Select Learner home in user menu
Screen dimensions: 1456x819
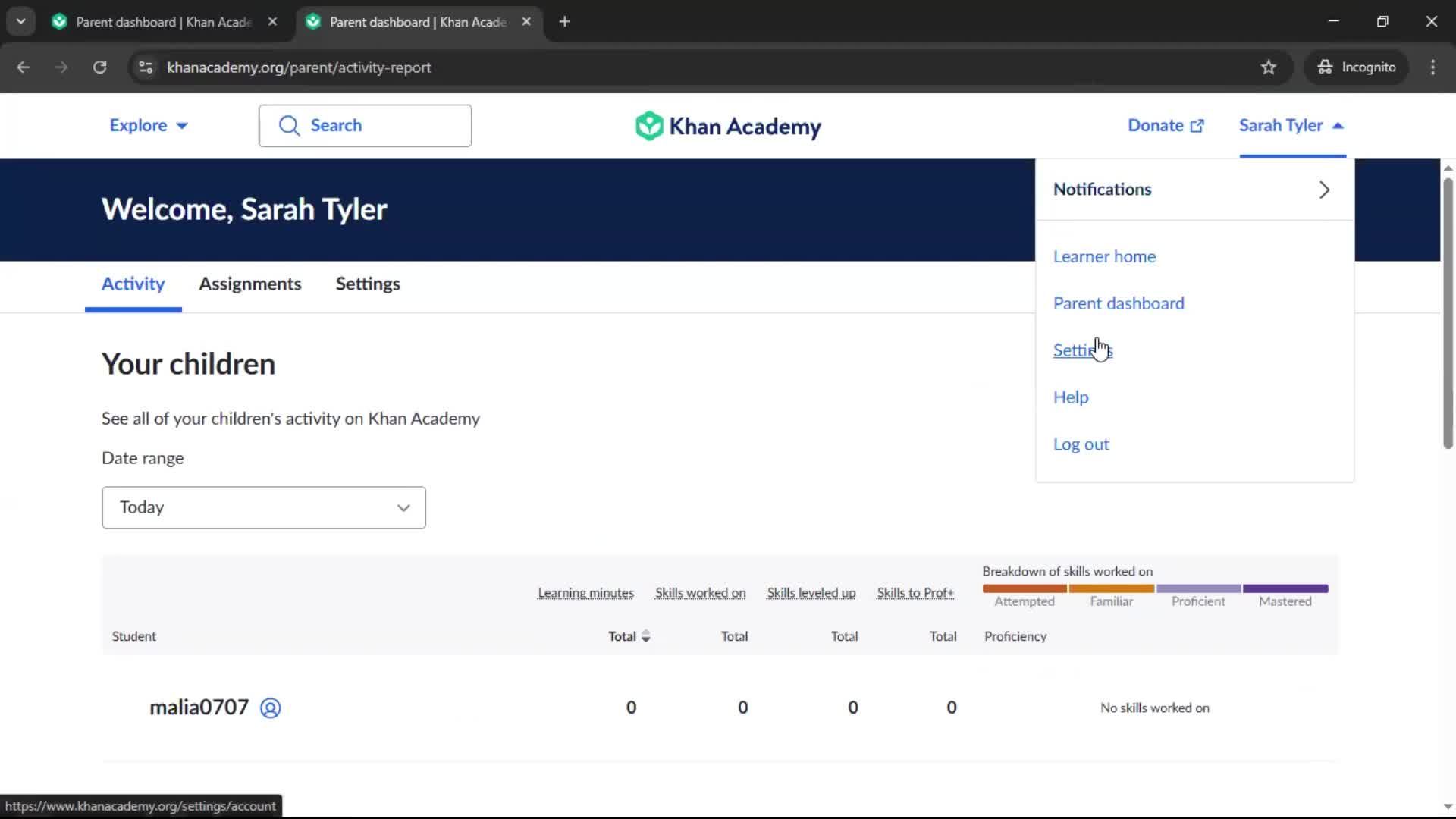1104,256
